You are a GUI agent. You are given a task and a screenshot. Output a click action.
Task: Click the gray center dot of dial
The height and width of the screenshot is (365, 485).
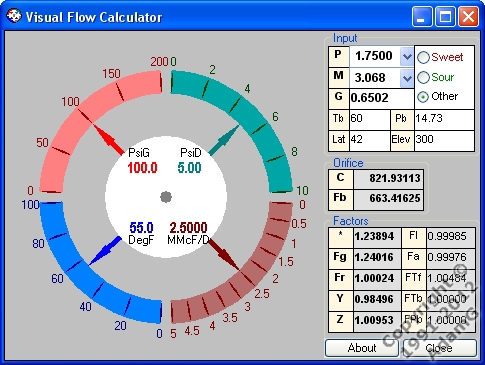click(166, 197)
